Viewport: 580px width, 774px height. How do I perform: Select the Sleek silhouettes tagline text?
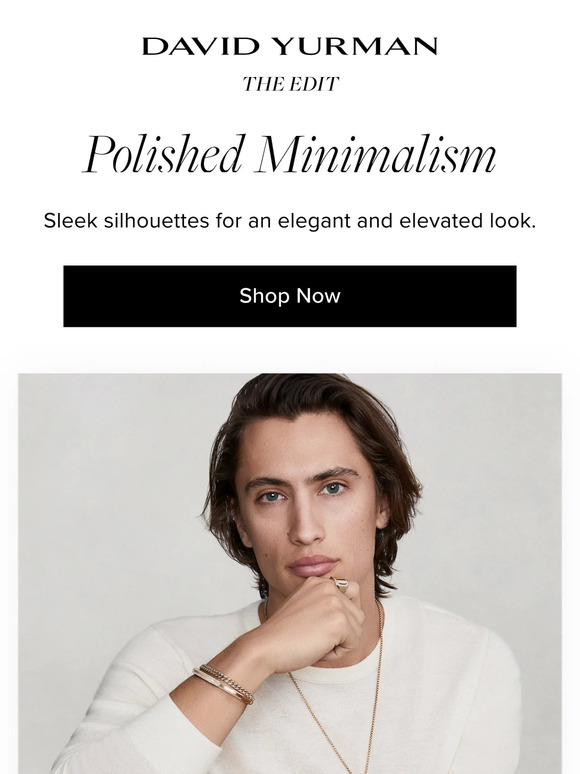[290, 221]
